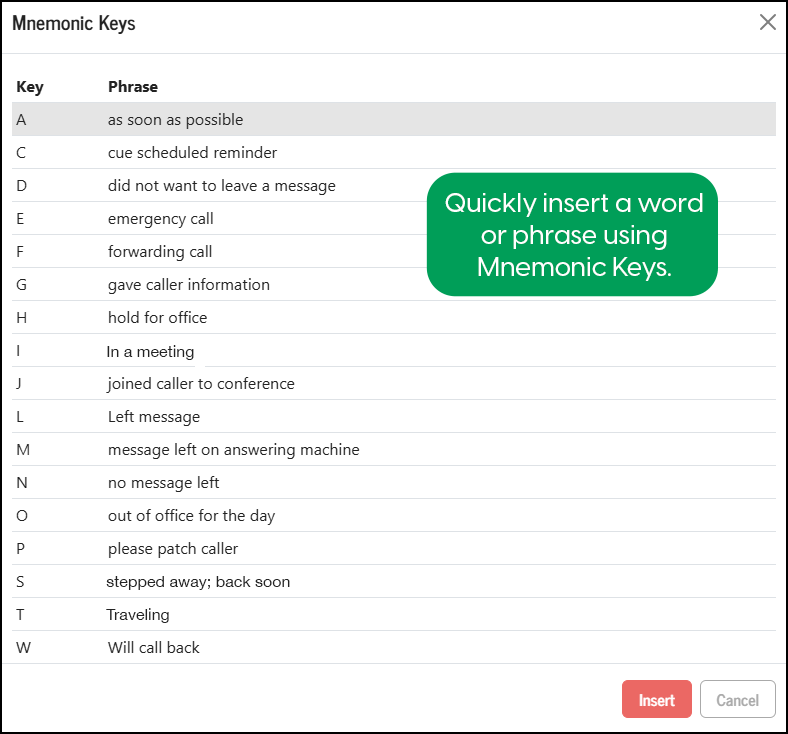Select the 'emergency call' row

[161, 219]
